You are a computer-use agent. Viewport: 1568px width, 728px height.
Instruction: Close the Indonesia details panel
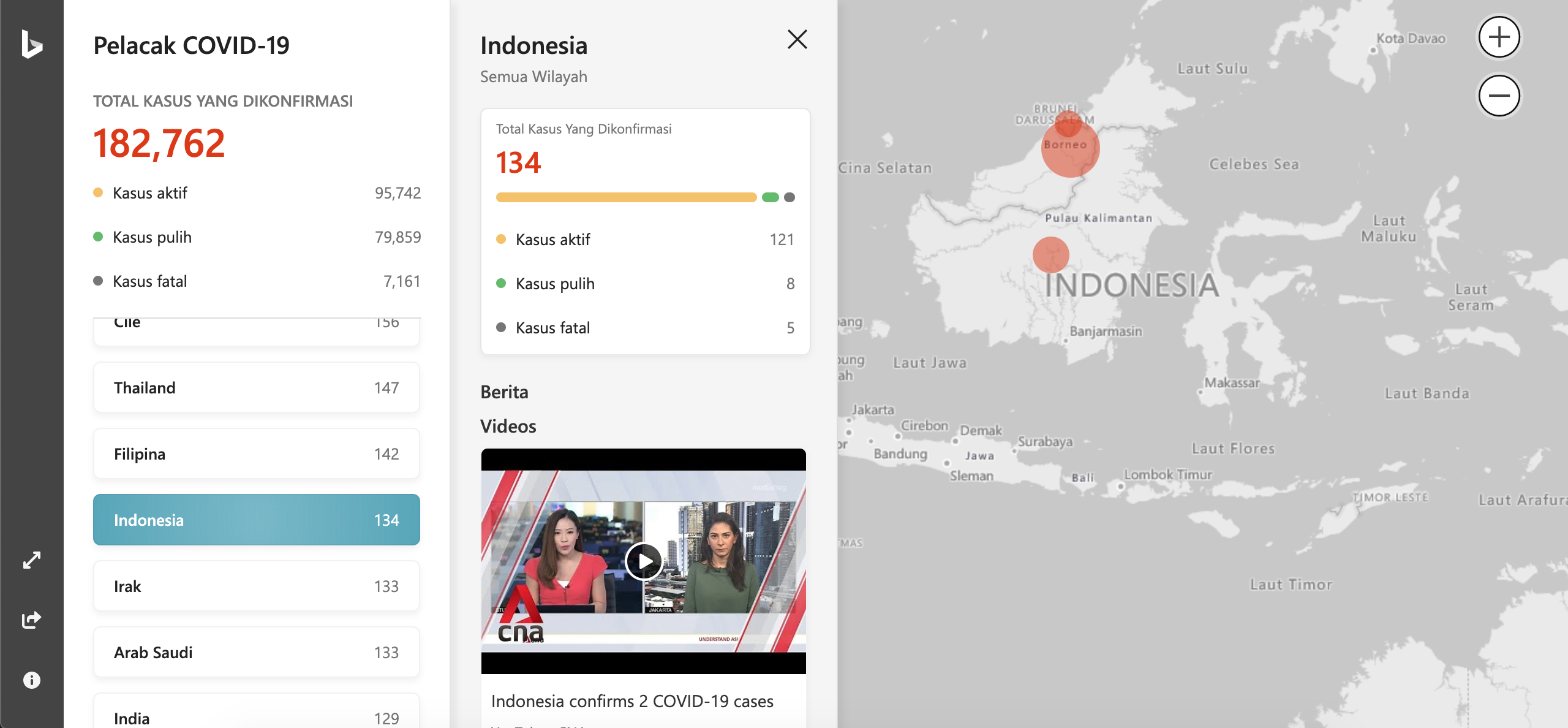coord(797,39)
